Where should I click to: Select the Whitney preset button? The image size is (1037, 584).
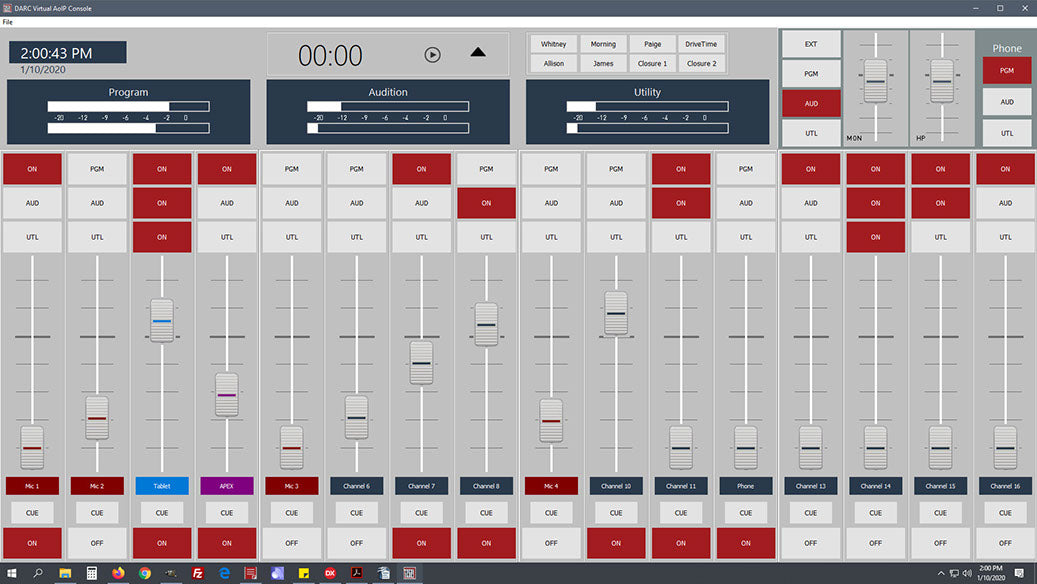coord(553,44)
